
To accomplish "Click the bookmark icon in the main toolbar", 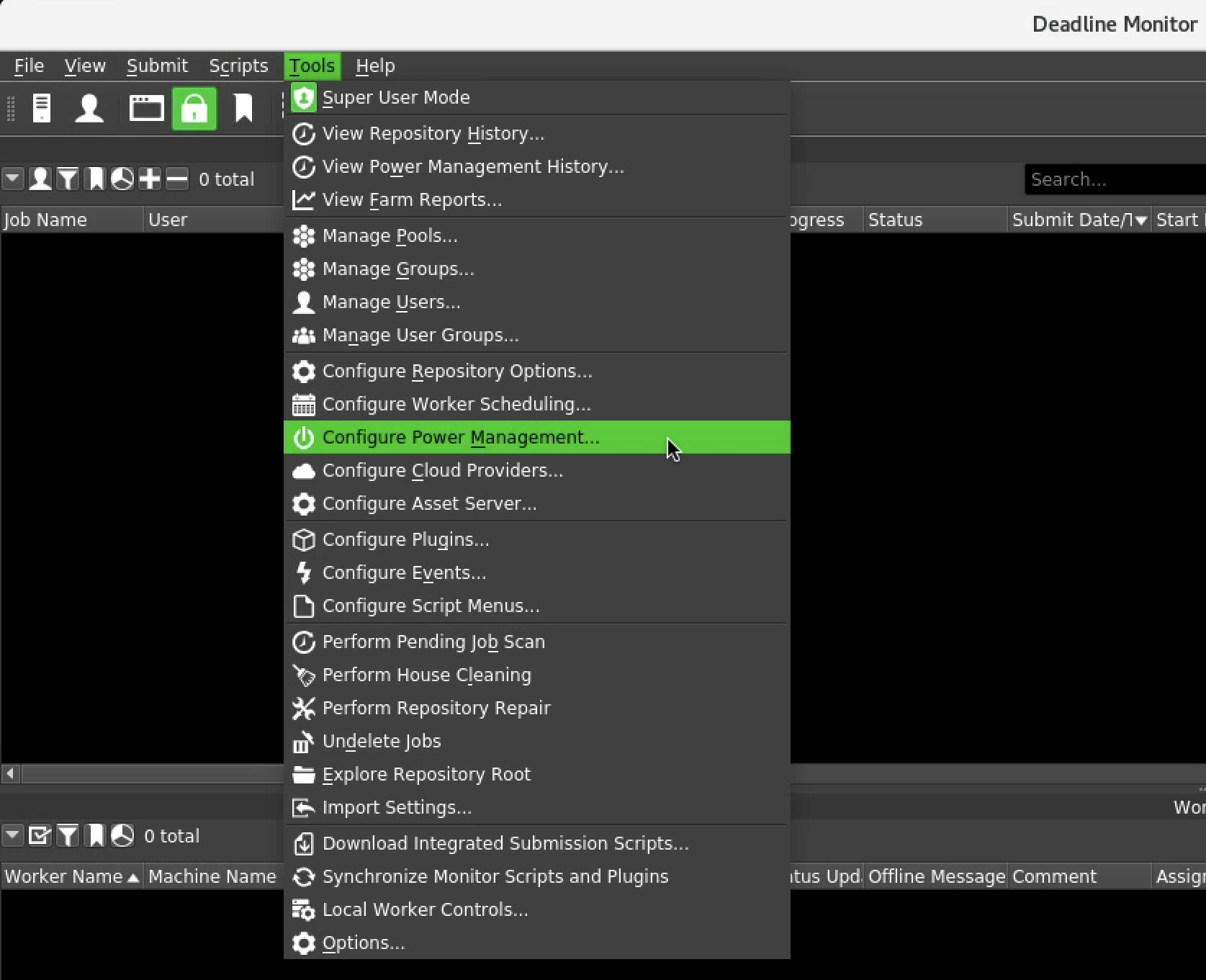I will (243, 108).
